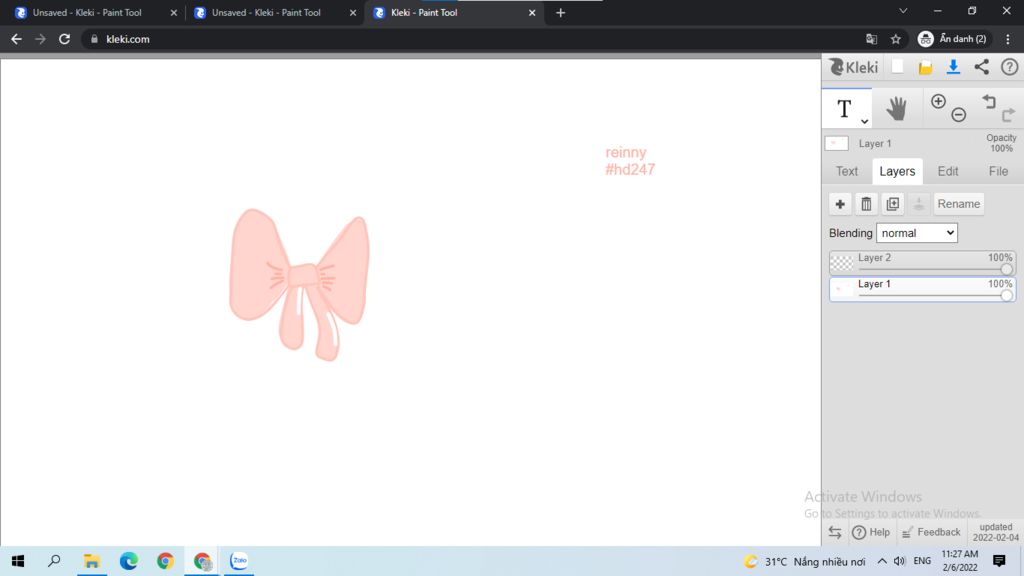This screenshot has height=576, width=1024.
Task: Click the zoom in icon
Action: (x=938, y=101)
